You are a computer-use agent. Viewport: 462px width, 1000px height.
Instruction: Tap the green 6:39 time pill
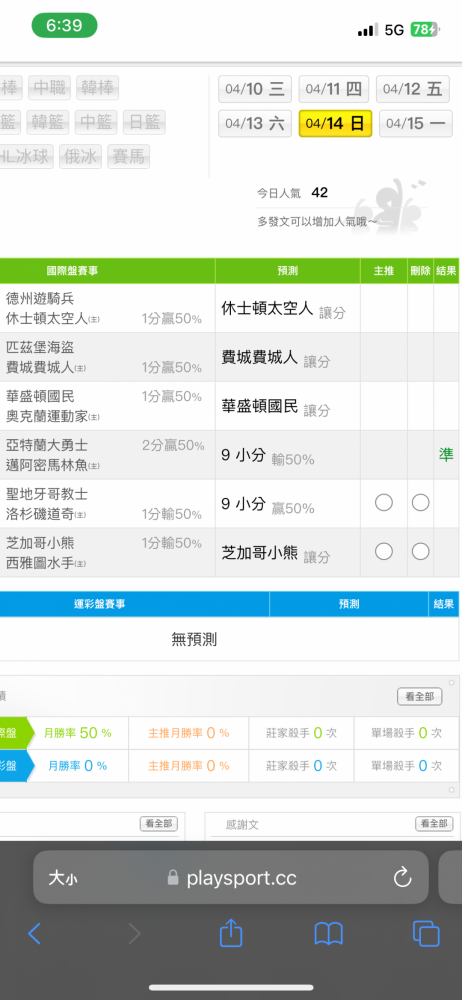pos(64,26)
